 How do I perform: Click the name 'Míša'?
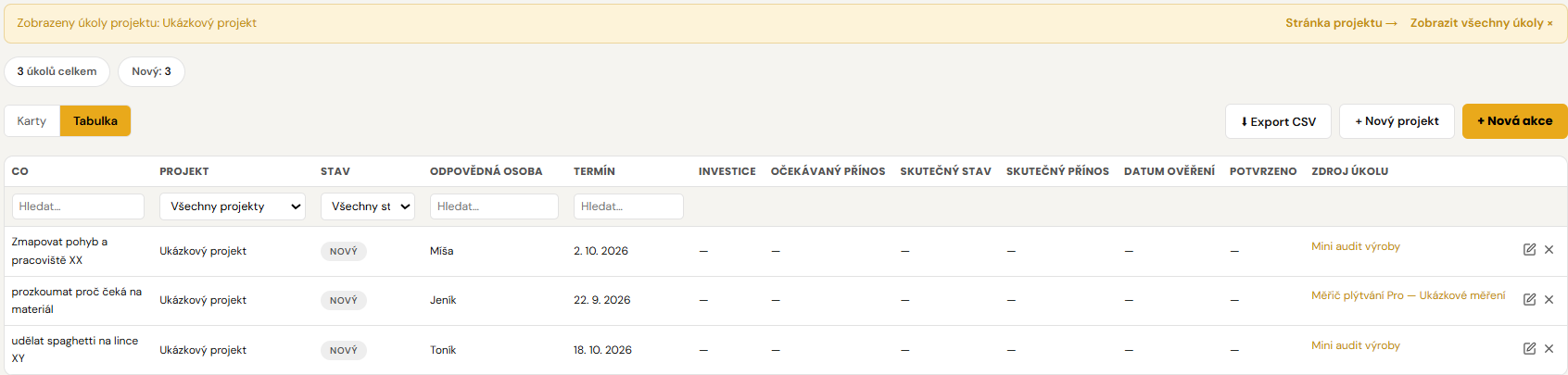point(442,251)
